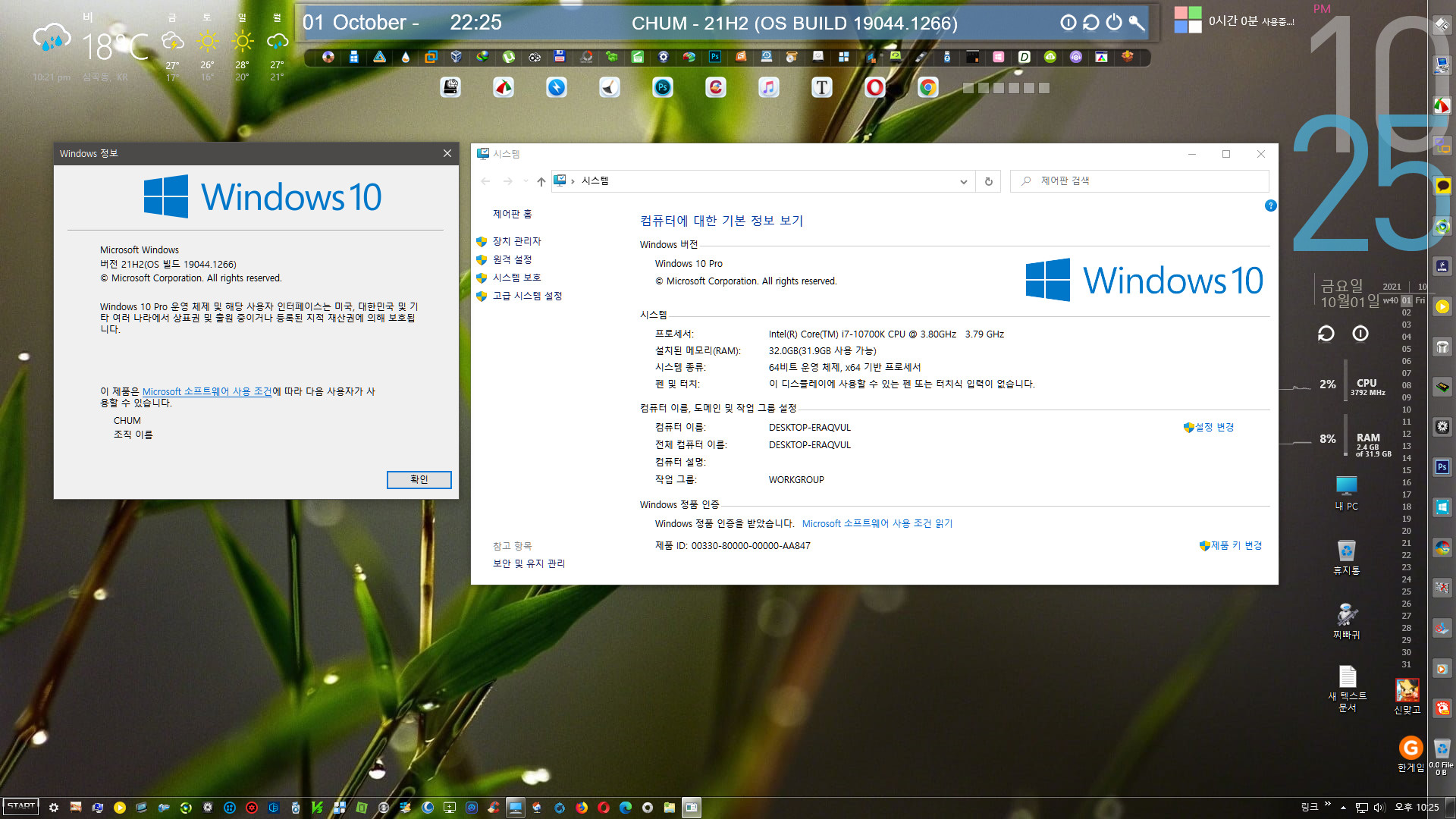Open the music note icon in top dock
Viewport: 1456px width, 819px height.
click(768, 88)
